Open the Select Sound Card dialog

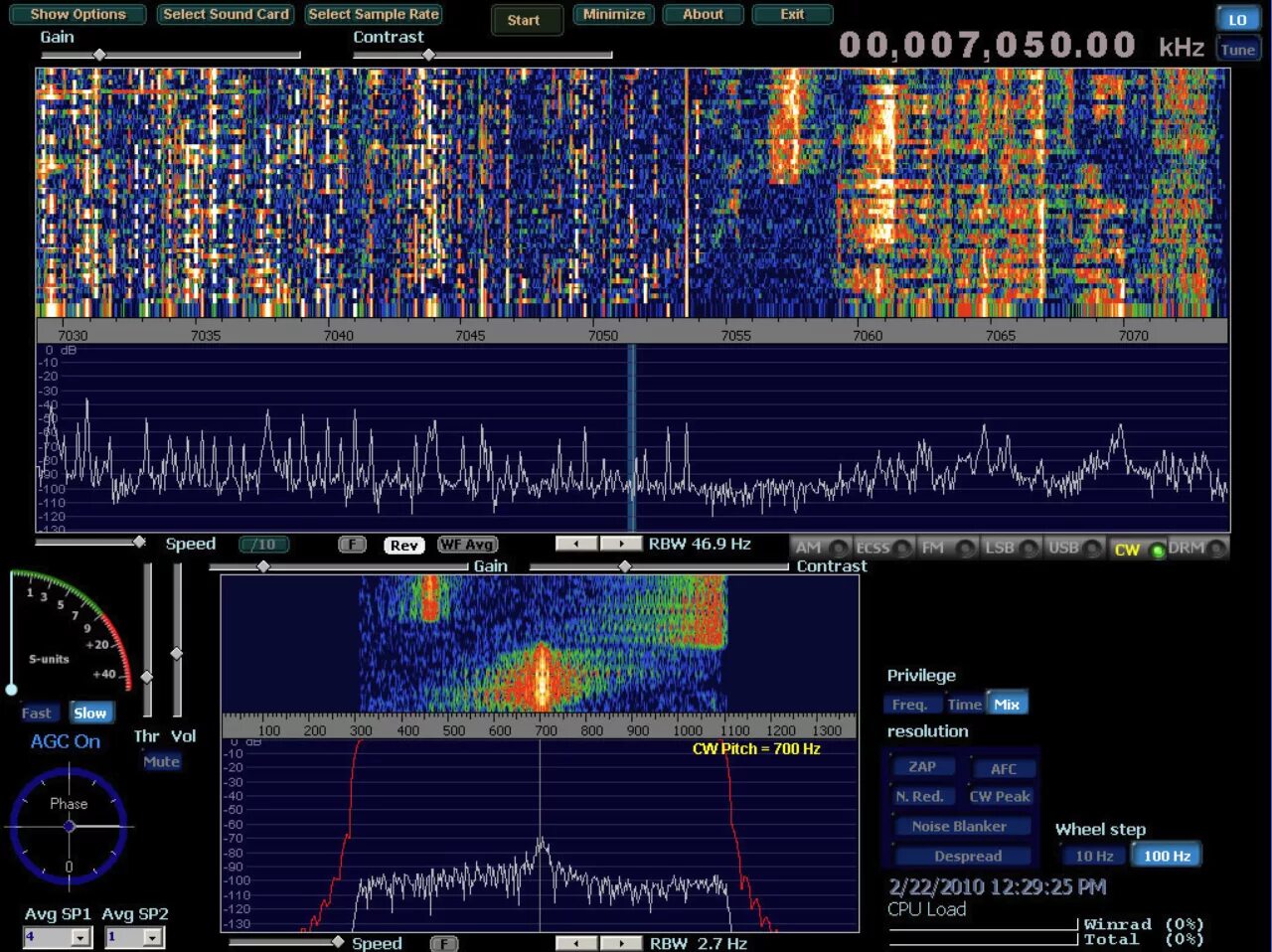click(x=226, y=14)
